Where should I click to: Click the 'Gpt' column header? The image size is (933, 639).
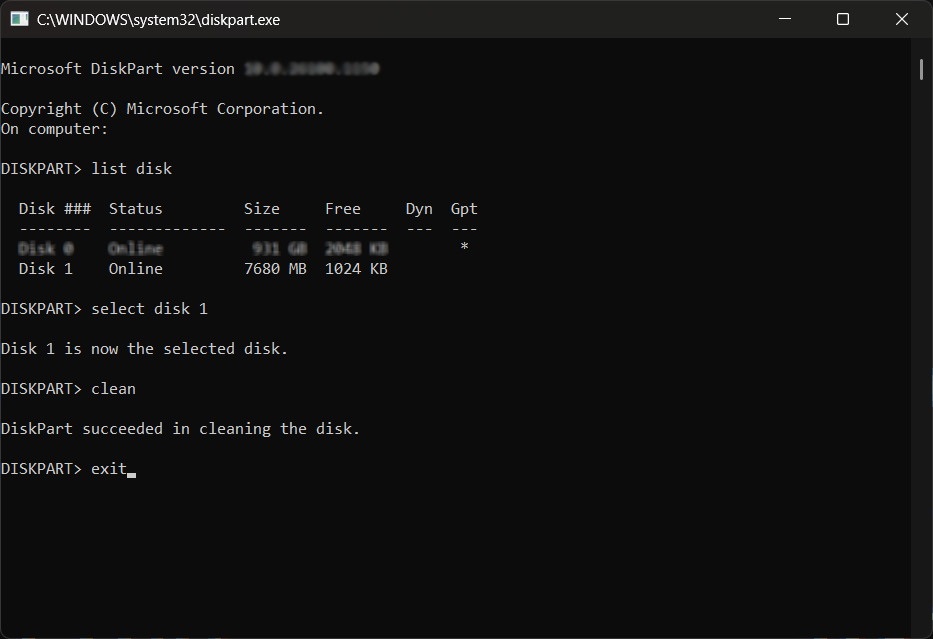click(464, 209)
